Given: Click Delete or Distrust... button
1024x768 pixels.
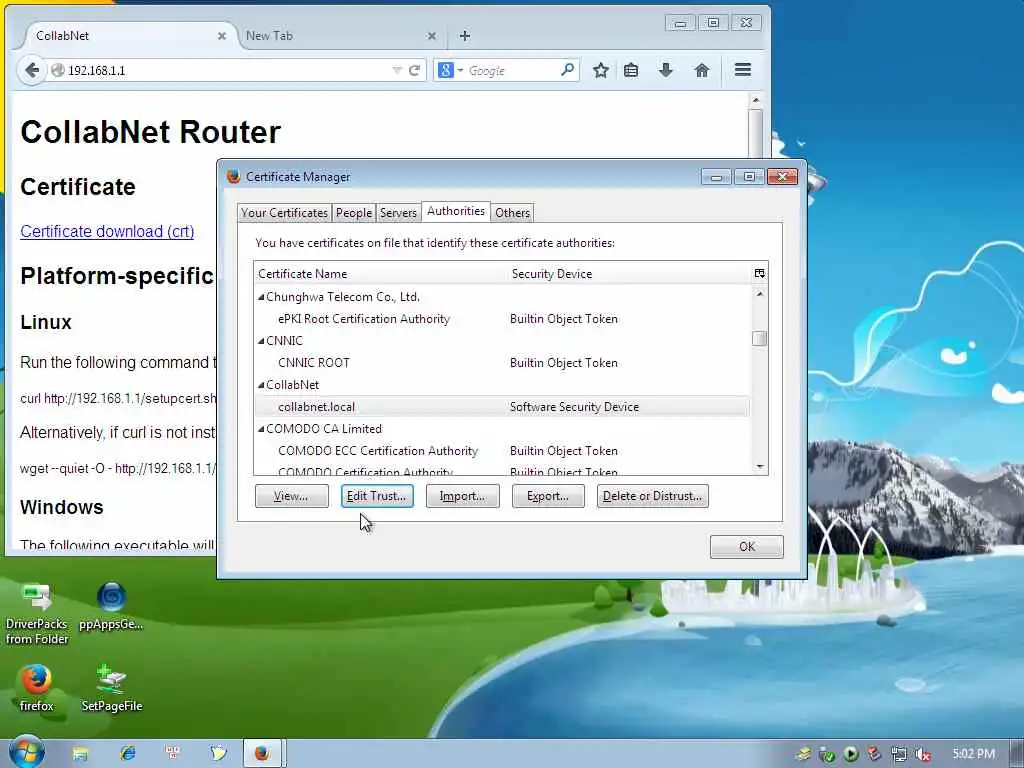Looking at the screenshot, I should pos(652,496).
